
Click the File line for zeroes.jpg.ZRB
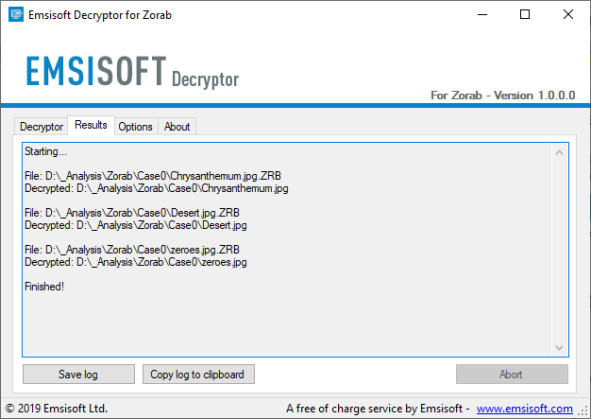[132, 249]
